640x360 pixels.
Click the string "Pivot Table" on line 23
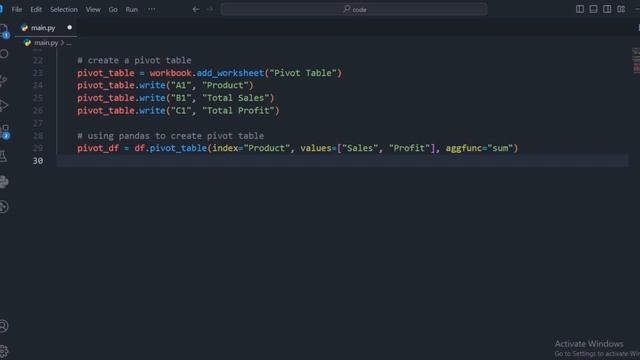tap(303, 73)
